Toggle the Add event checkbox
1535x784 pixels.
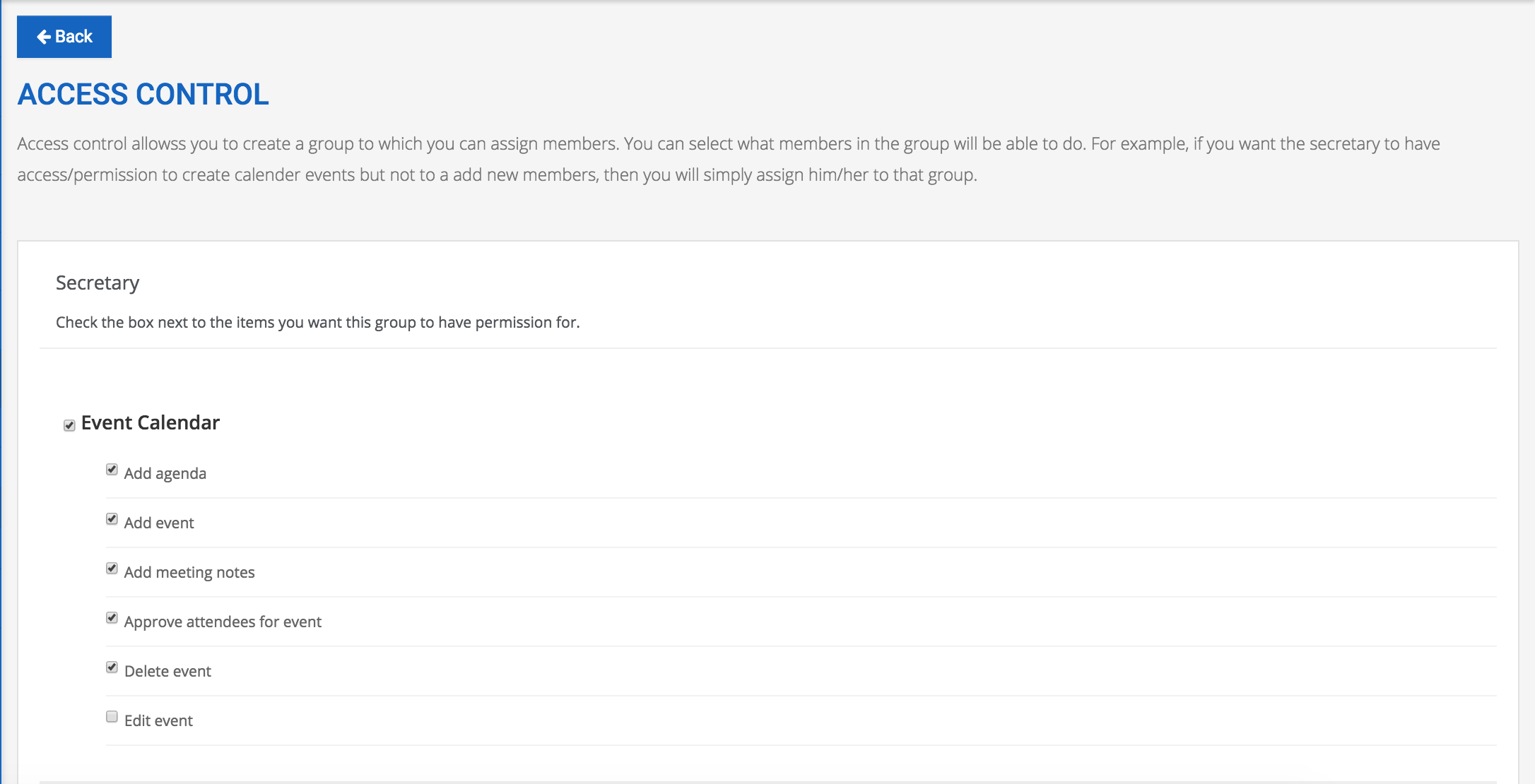tap(112, 519)
